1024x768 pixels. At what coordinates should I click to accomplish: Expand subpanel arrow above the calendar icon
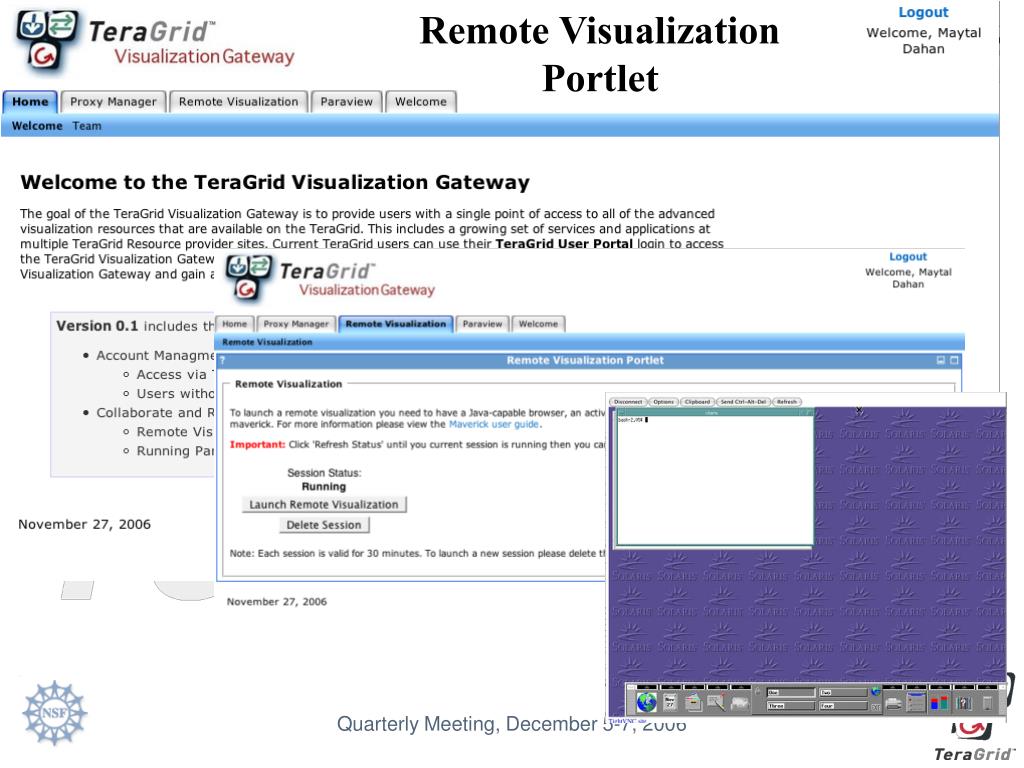[x=670, y=687]
